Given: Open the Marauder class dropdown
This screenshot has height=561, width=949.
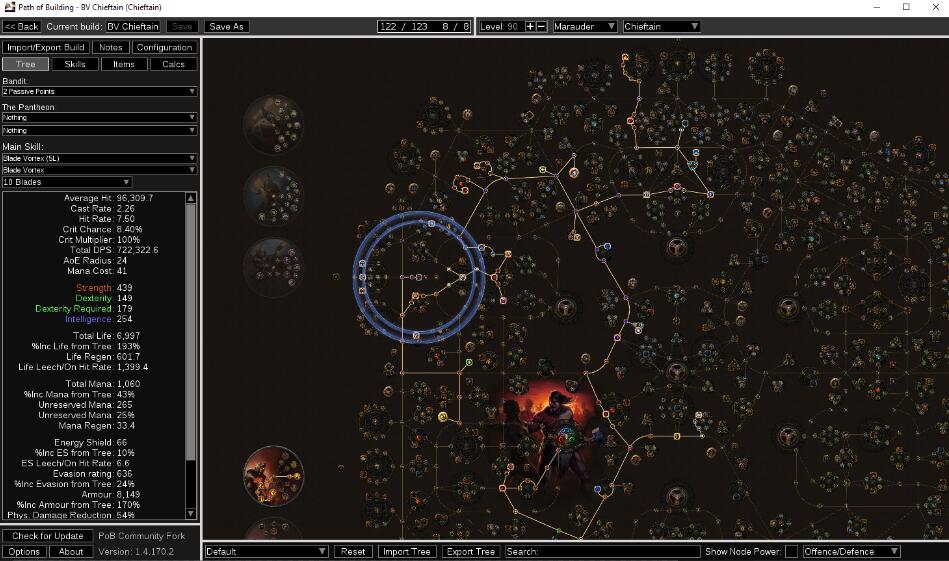Looking at the screenshot, I should pos(585,27).
